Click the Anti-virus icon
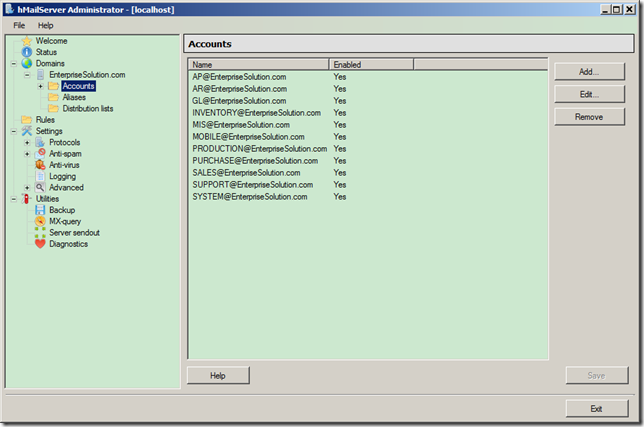Image resolution: width=644 pixels, height=427 pixels. point(40,165)
